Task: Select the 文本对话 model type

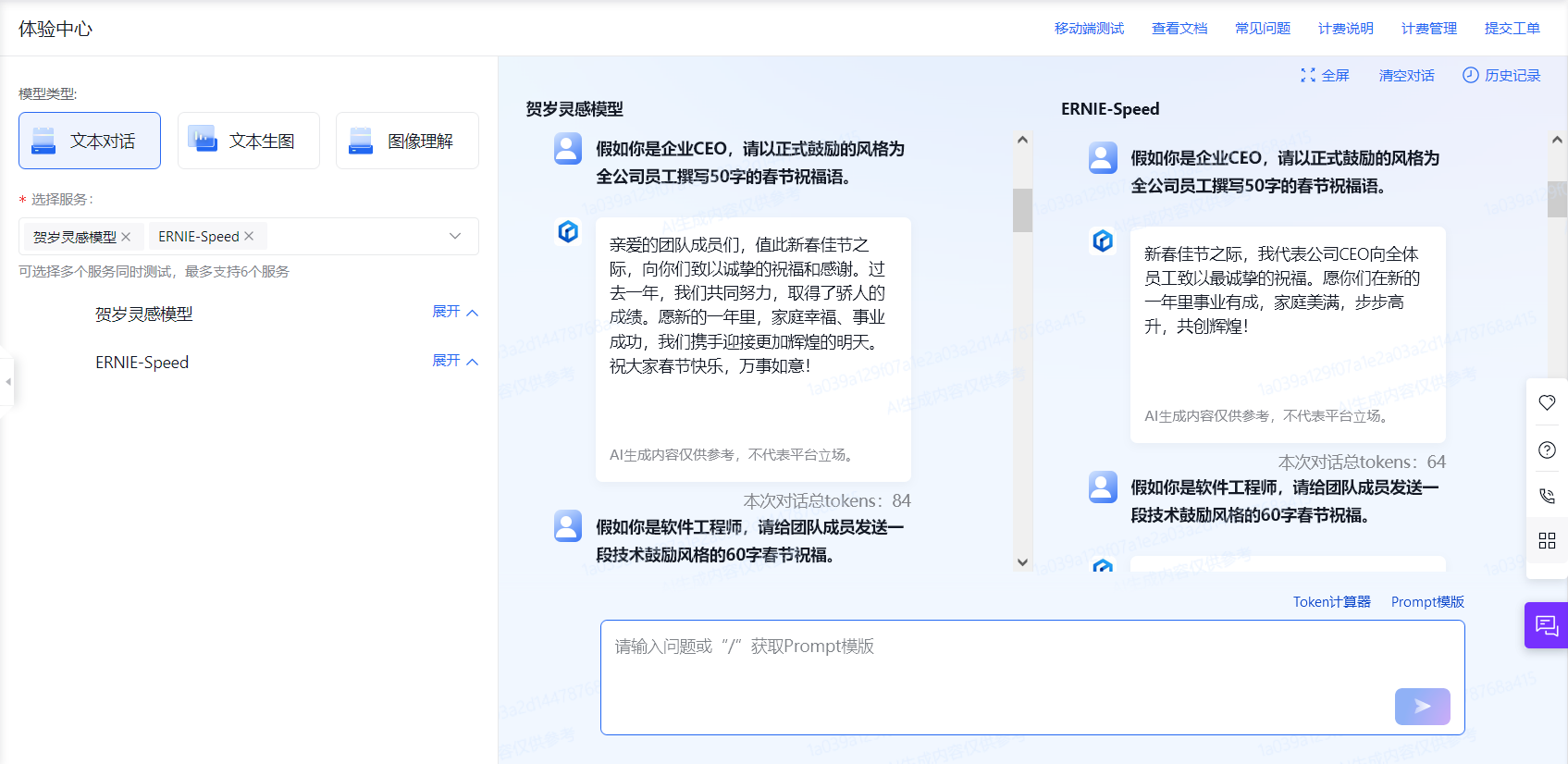Action: [x=90, y=141]
